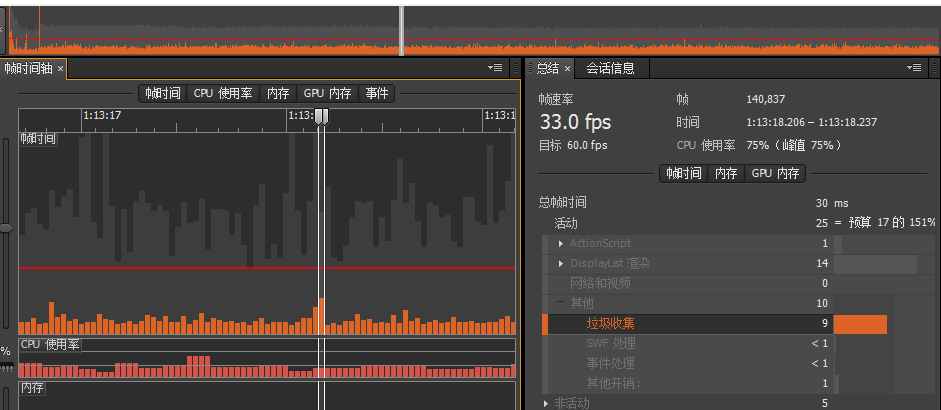
Task: Click the 帧时间 graph label
Action: point(38,139)
